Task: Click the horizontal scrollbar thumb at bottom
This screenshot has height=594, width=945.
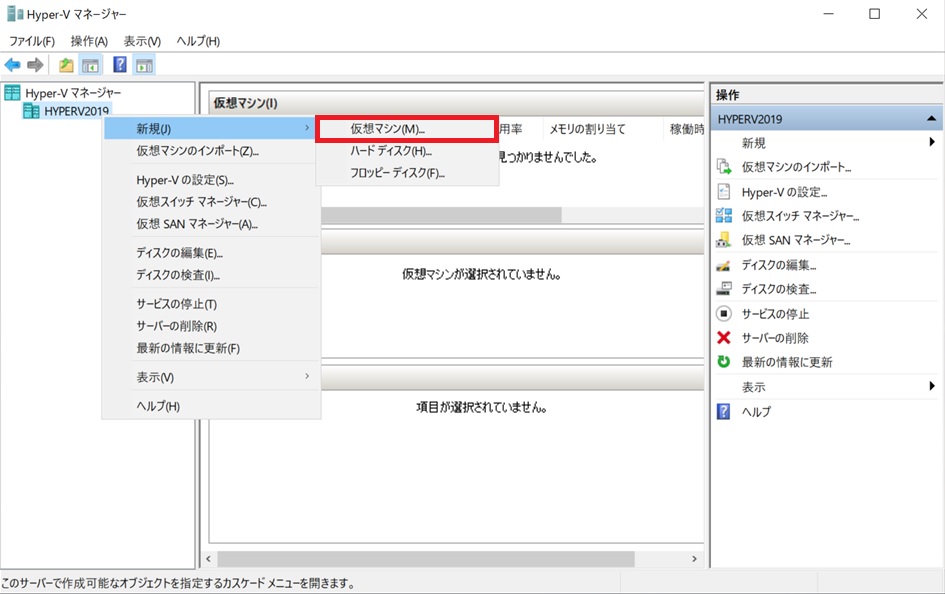Action: 425,559
